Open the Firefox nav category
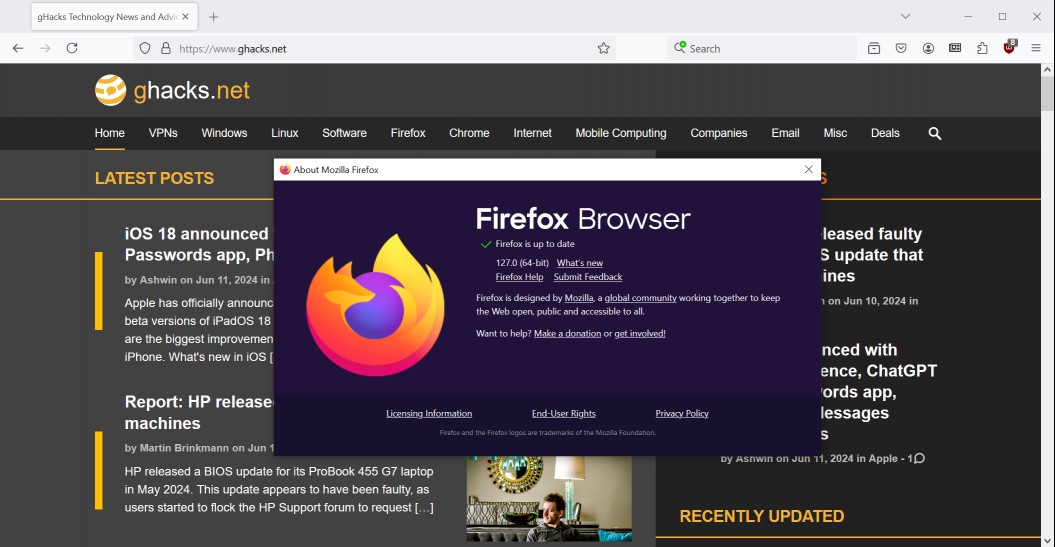Screen dimensions: 1055x547 (408, 133)
